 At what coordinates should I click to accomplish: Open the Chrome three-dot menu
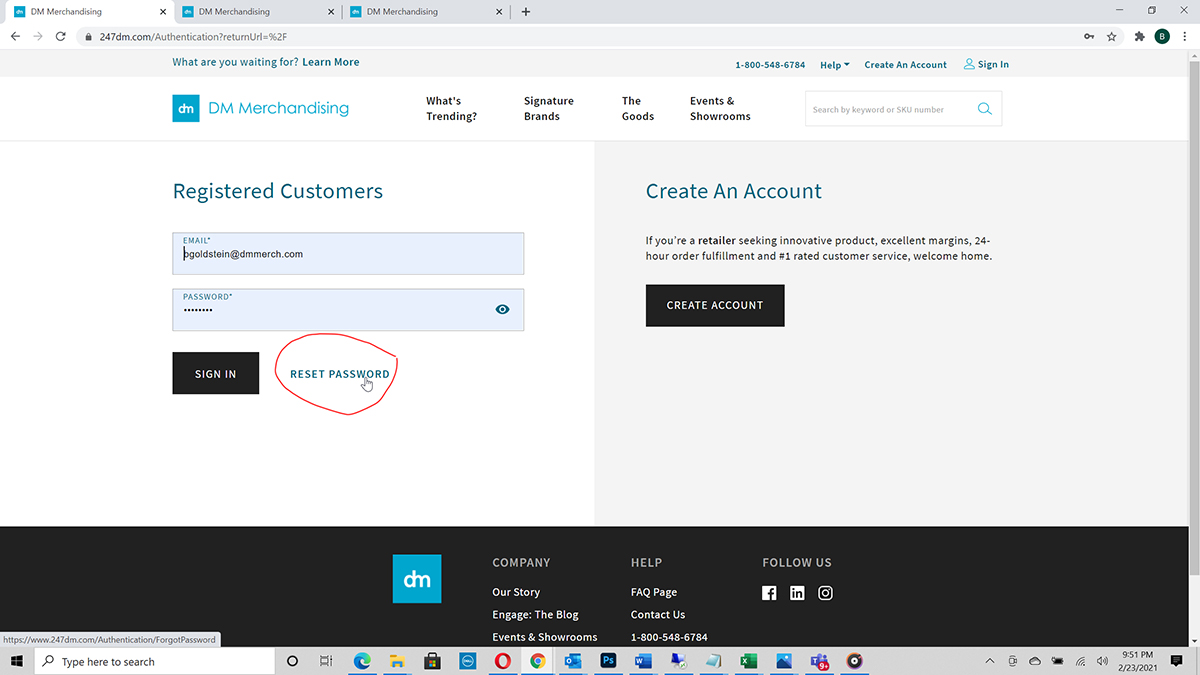(x=1186, y=36)
